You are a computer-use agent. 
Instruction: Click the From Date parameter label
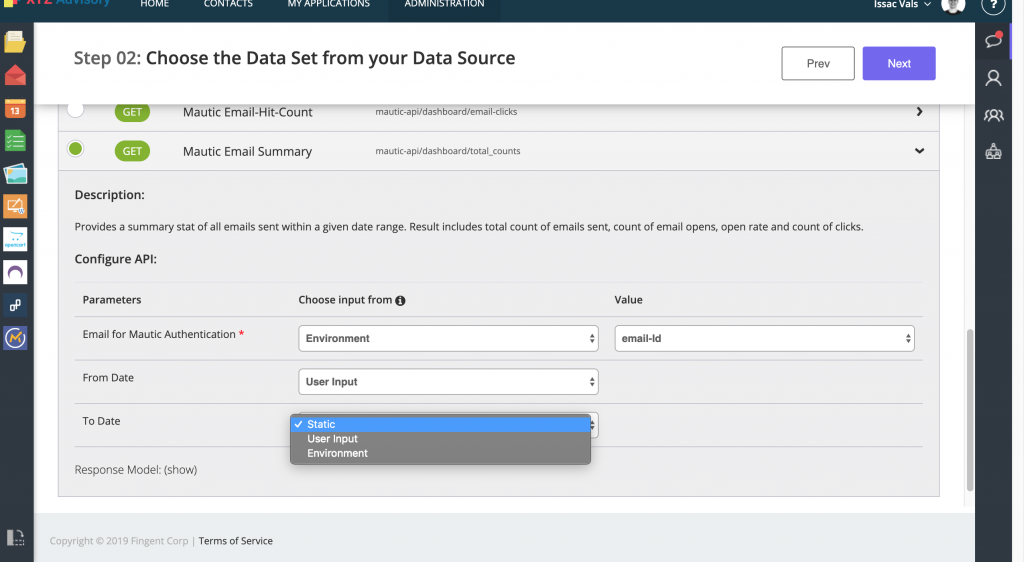[108, 378]
